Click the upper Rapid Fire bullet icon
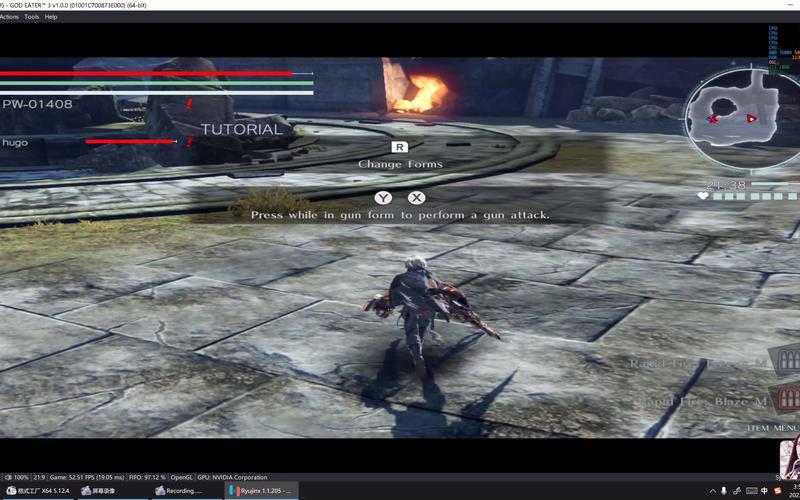This screenshot has height=500, width=800. pos(788,362)
